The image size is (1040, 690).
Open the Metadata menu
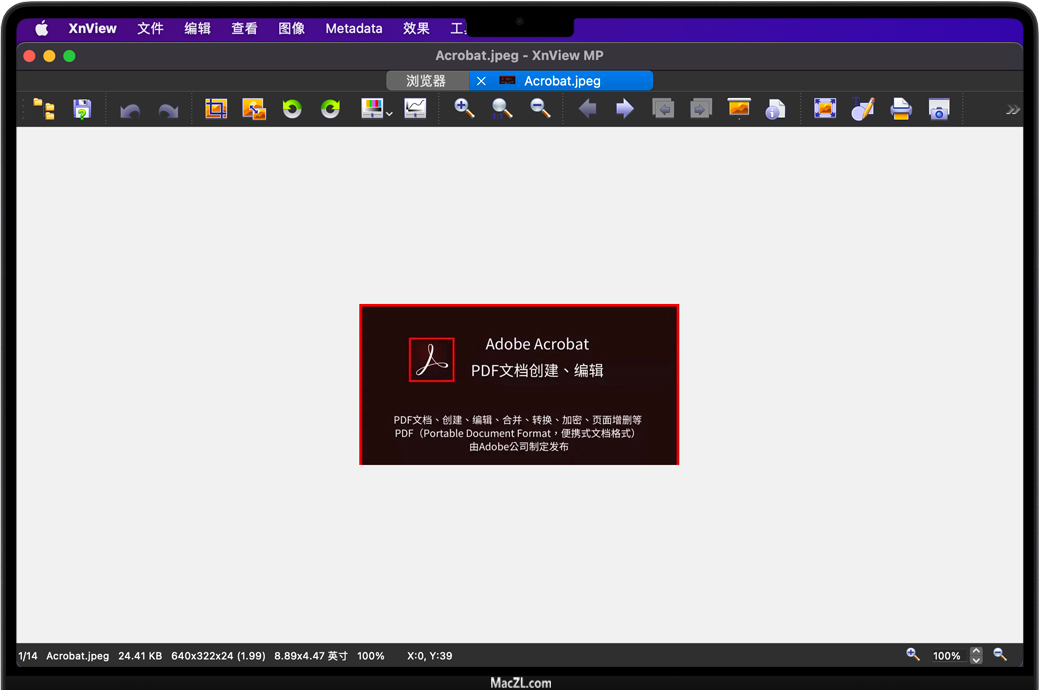(354, 29)
